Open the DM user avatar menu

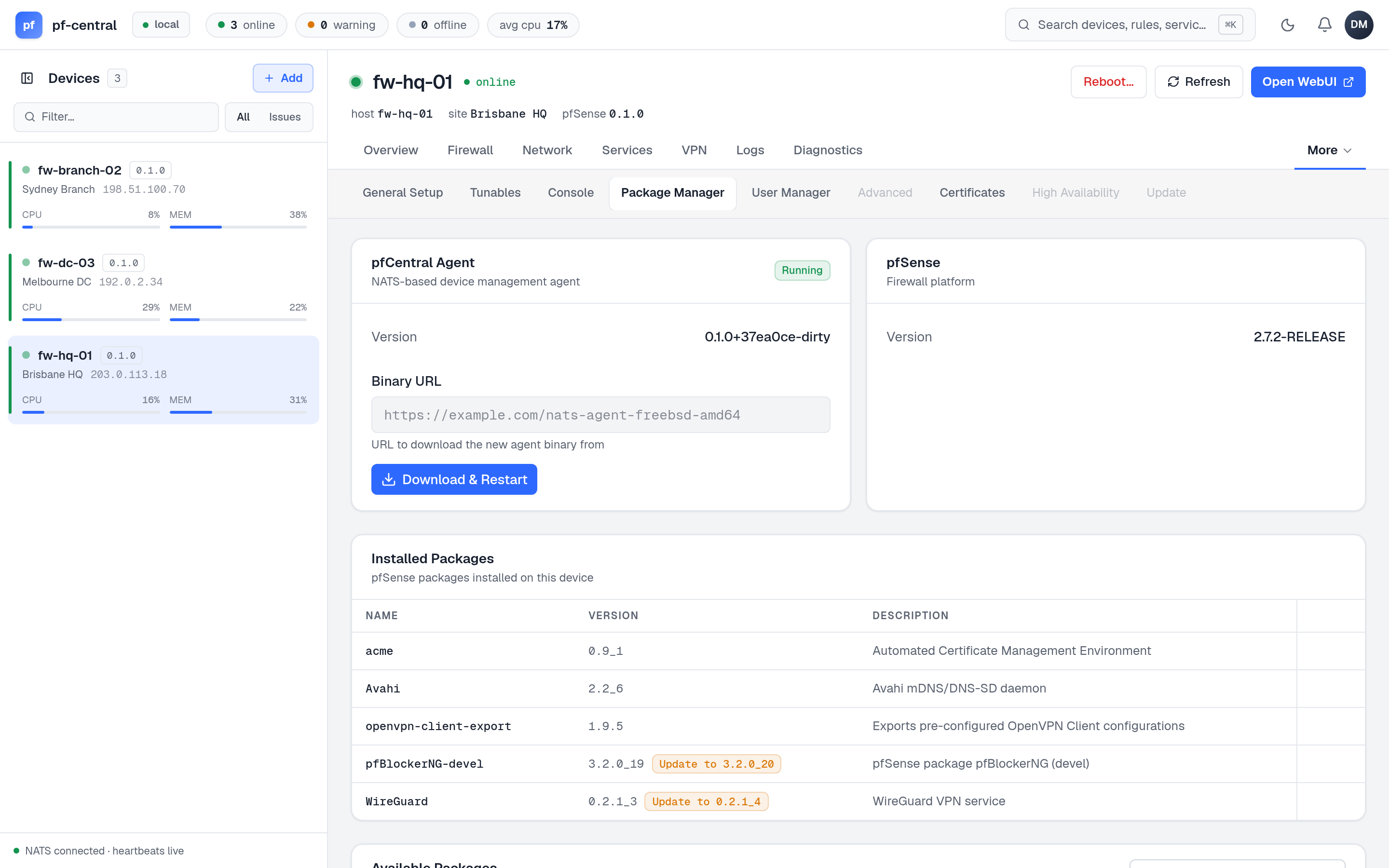[1359, 25]
